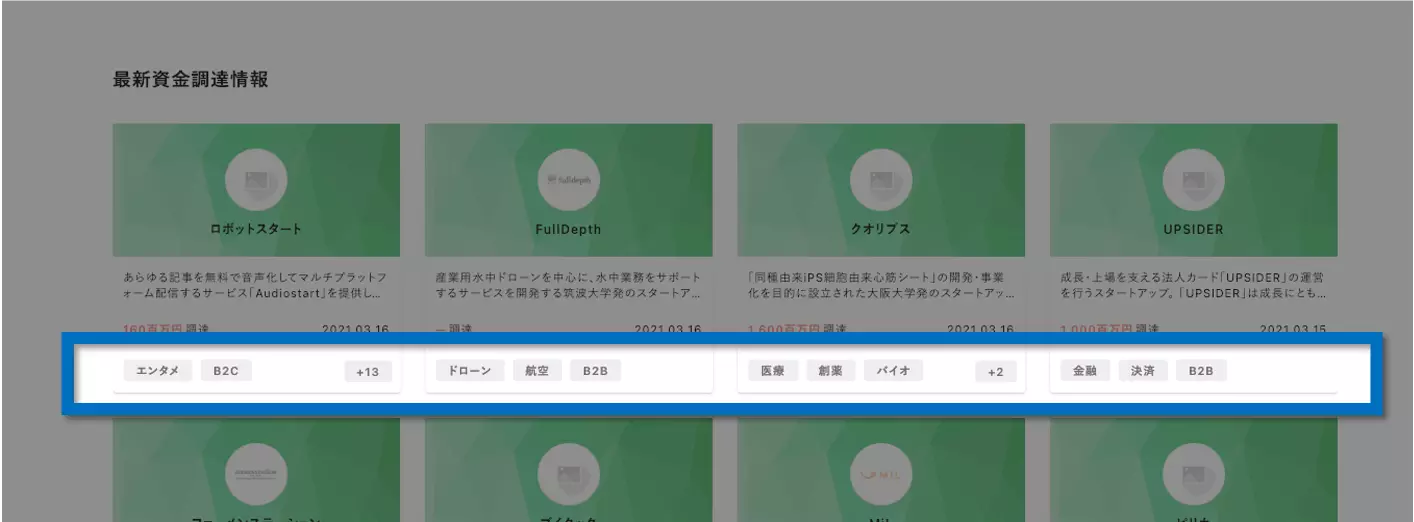
Task: Click the 決済 tag
Action: [1143, 371]
